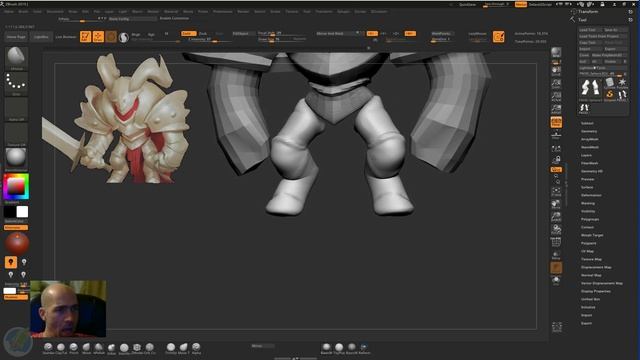Click the Actual size icon

556,96
